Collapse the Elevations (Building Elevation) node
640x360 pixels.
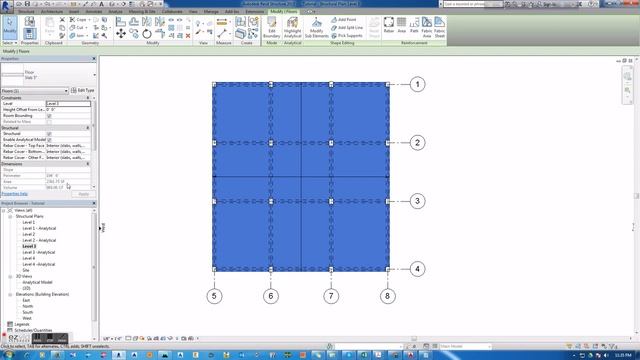10,294
